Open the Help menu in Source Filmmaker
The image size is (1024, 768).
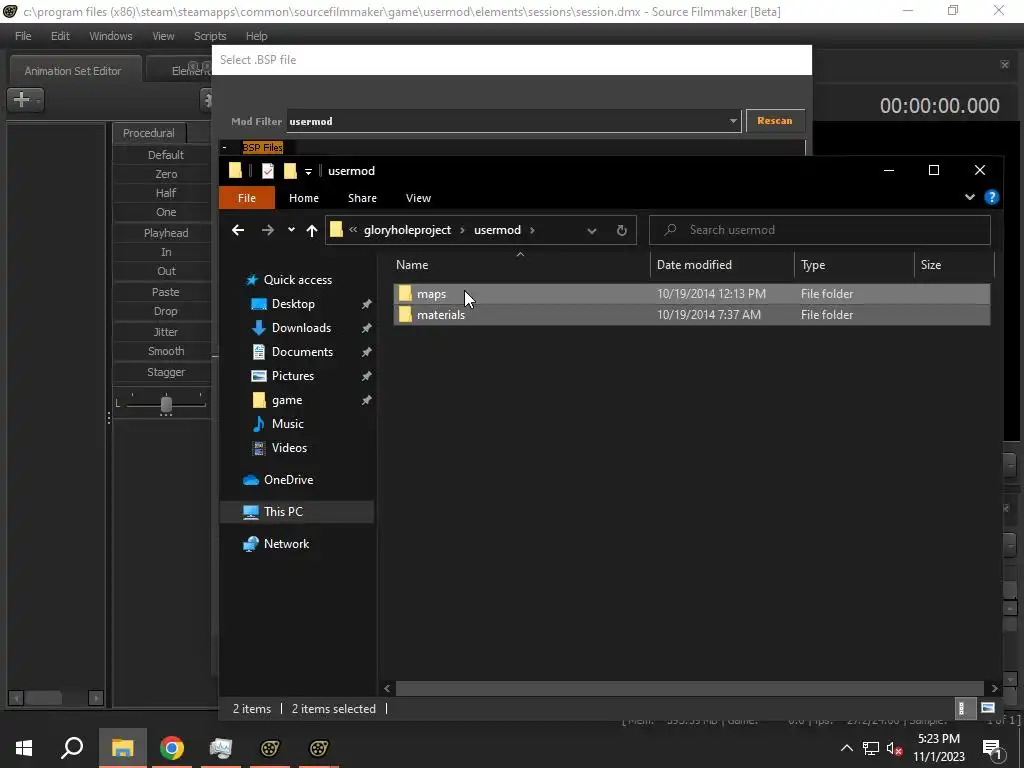coord(257,36)
